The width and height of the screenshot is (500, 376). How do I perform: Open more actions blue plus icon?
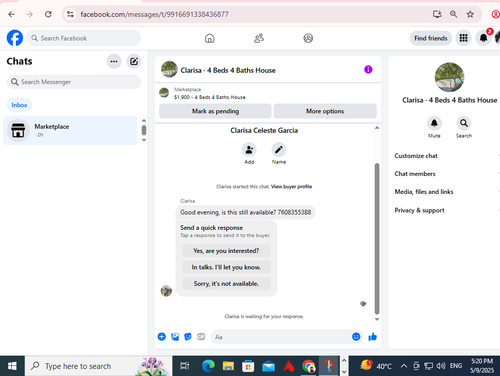162,337
